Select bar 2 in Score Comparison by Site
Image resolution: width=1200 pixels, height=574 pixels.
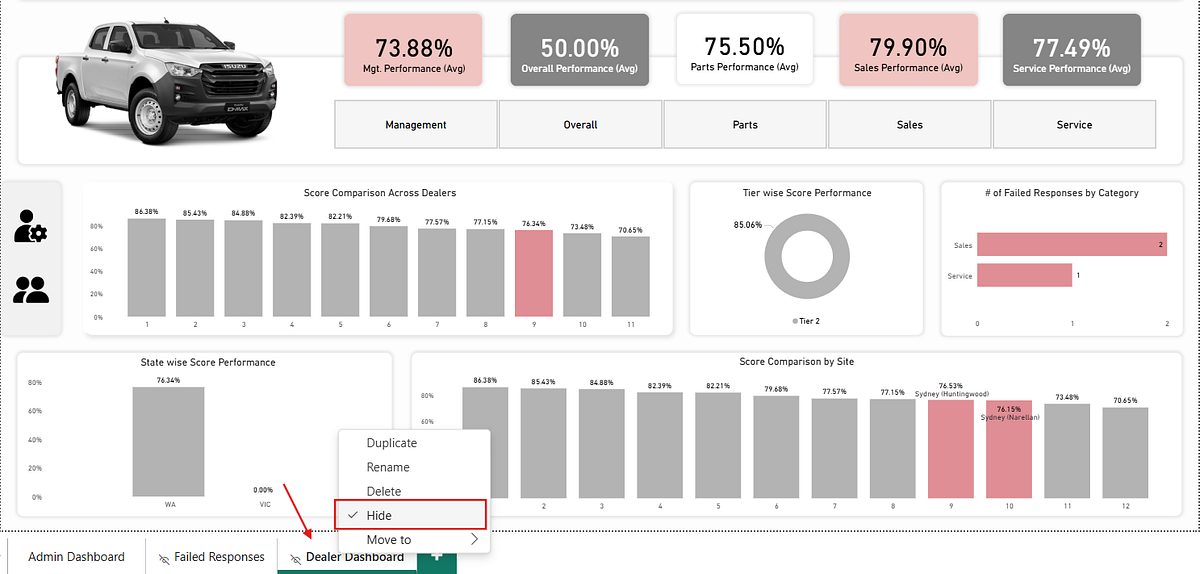point(543,443)
